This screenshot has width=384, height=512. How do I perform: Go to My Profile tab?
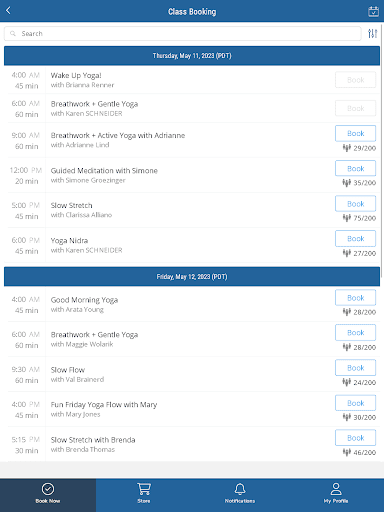coord(336,493)
